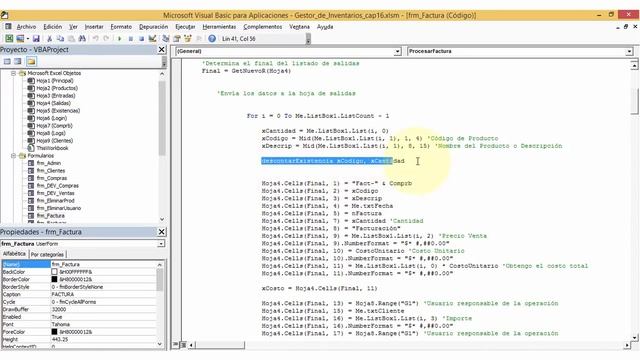
Task: Click the Enabled property value True
Action: pos(103,317)
